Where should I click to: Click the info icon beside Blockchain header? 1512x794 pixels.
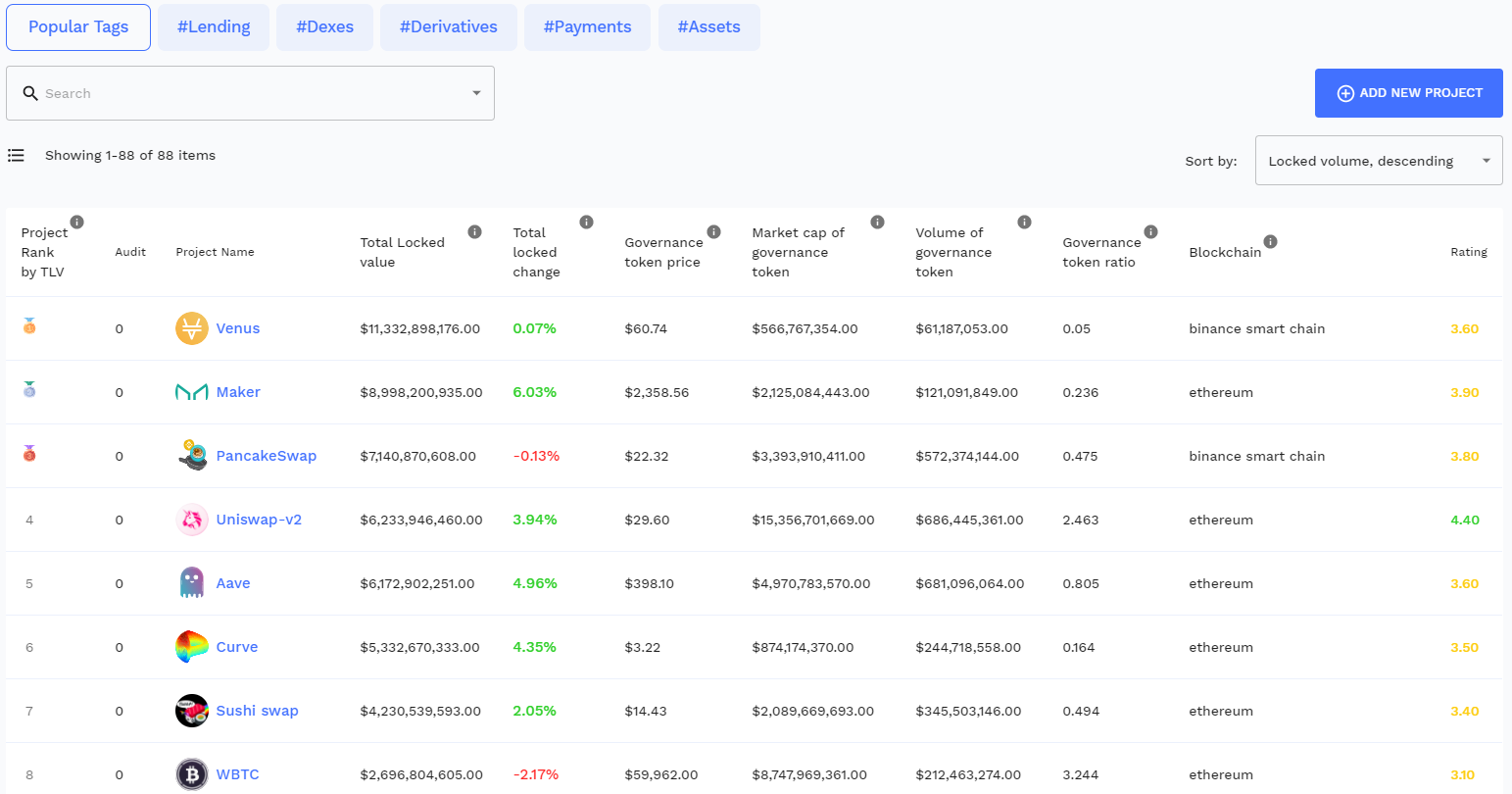(1270, 241)
